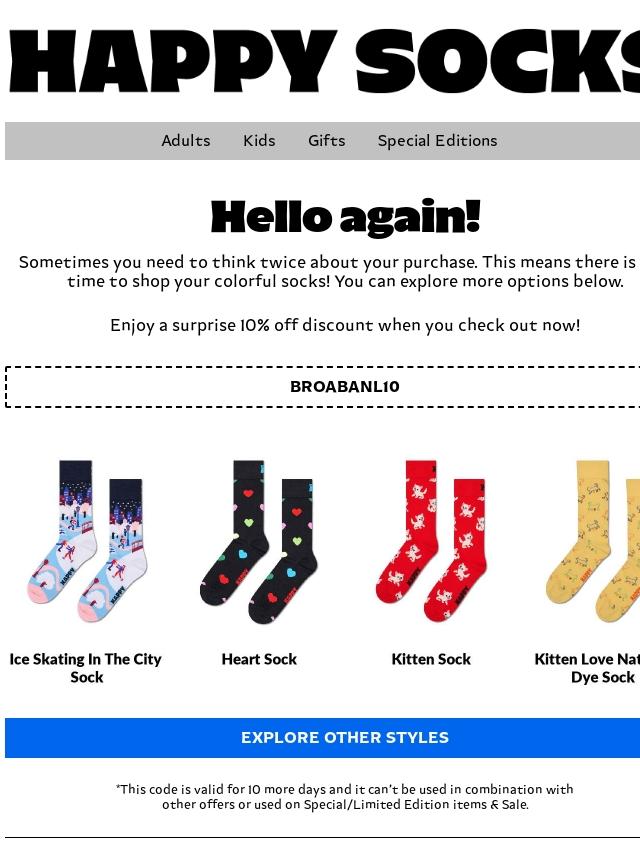The image size is (640, 854).
Task: View the Ice Skating In The City sock image
Action: pyautogui.click(x=86, y=541)
